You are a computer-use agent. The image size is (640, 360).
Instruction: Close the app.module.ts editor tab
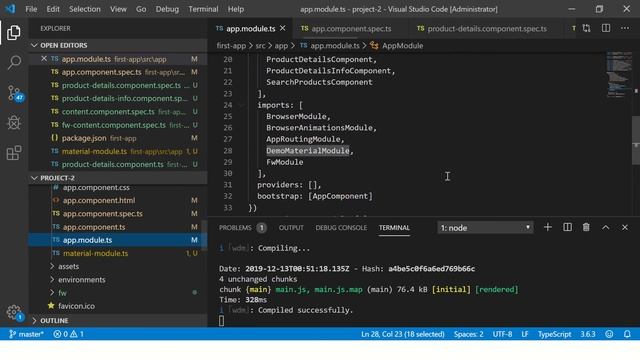tap(282, 28)
